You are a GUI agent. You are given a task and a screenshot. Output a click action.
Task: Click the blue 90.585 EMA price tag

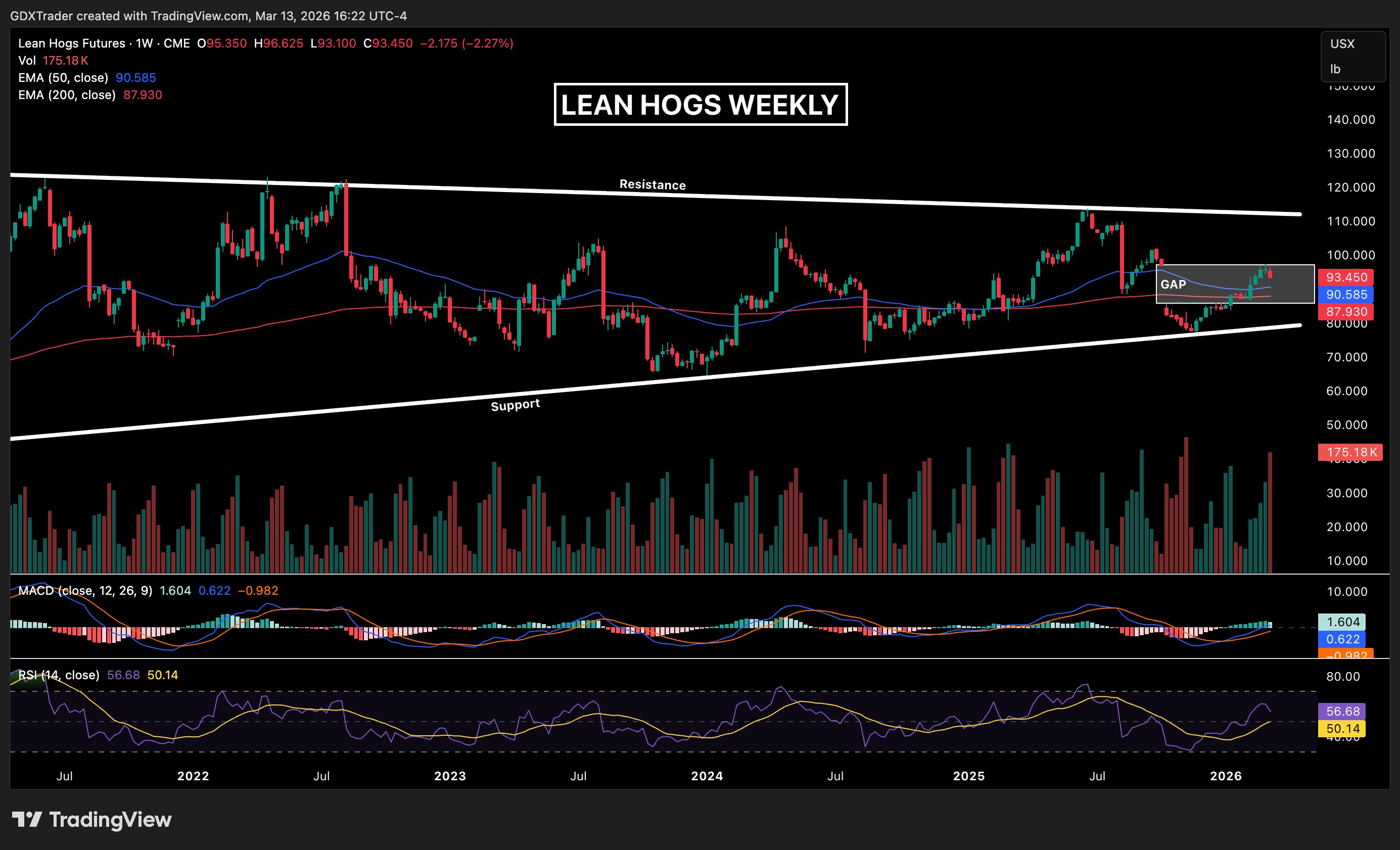click(1345, 294)
